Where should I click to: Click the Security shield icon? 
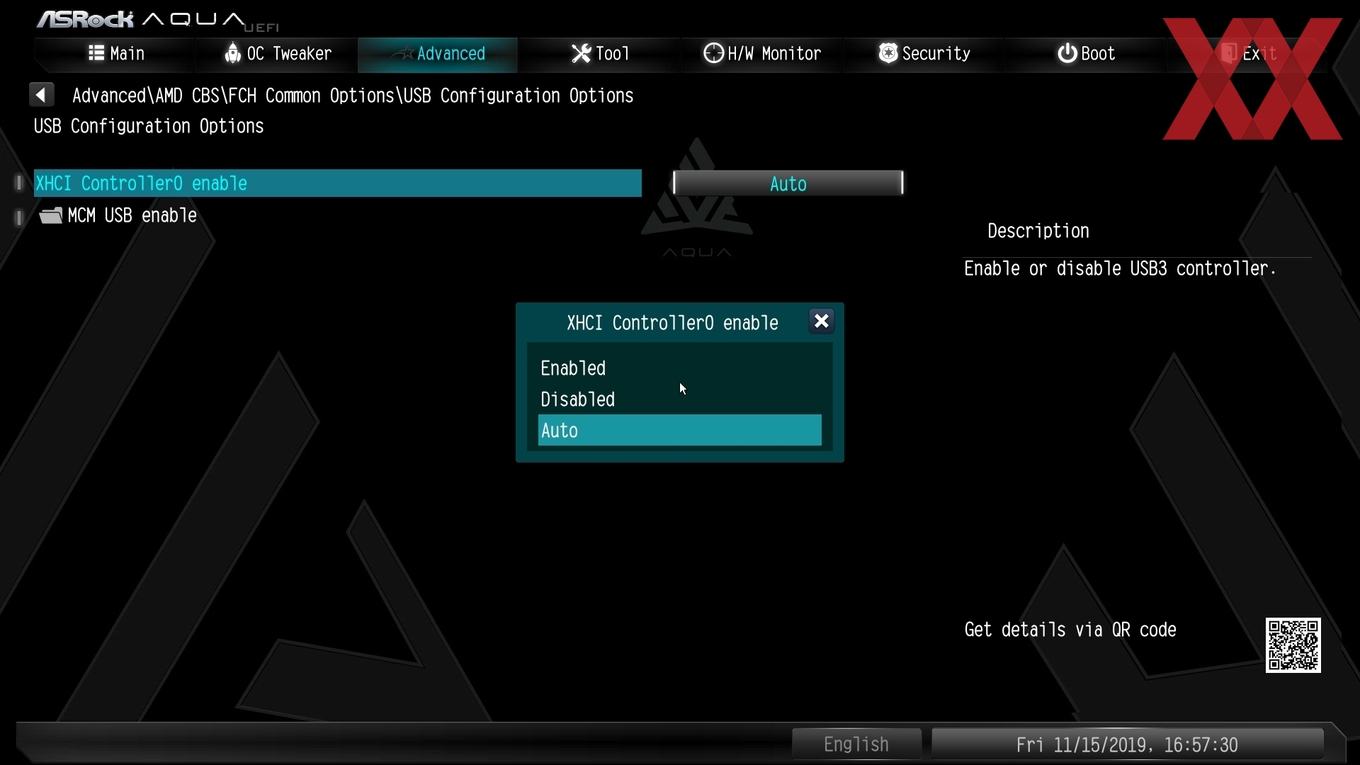(888, 53)
